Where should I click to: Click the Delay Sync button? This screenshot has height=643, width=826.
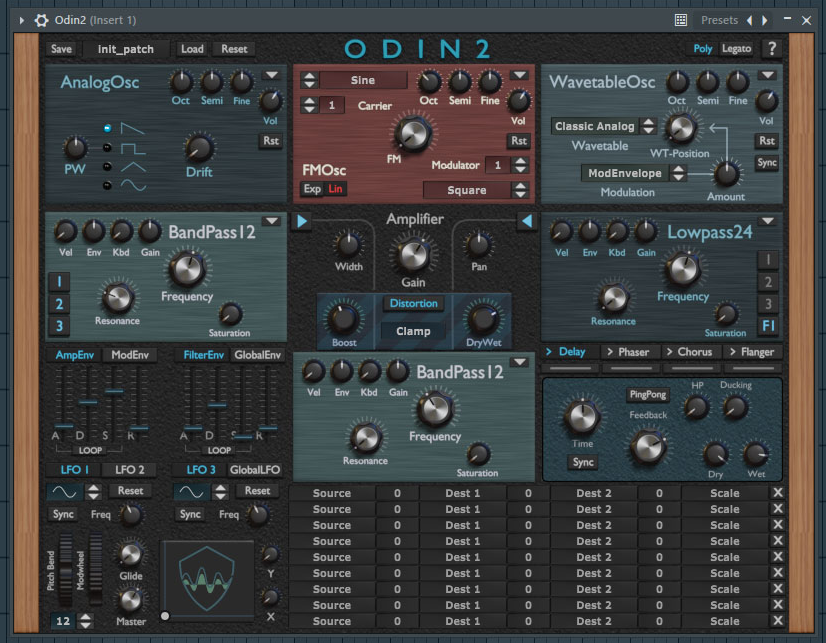pyautogui.click(x=583, y=462)
